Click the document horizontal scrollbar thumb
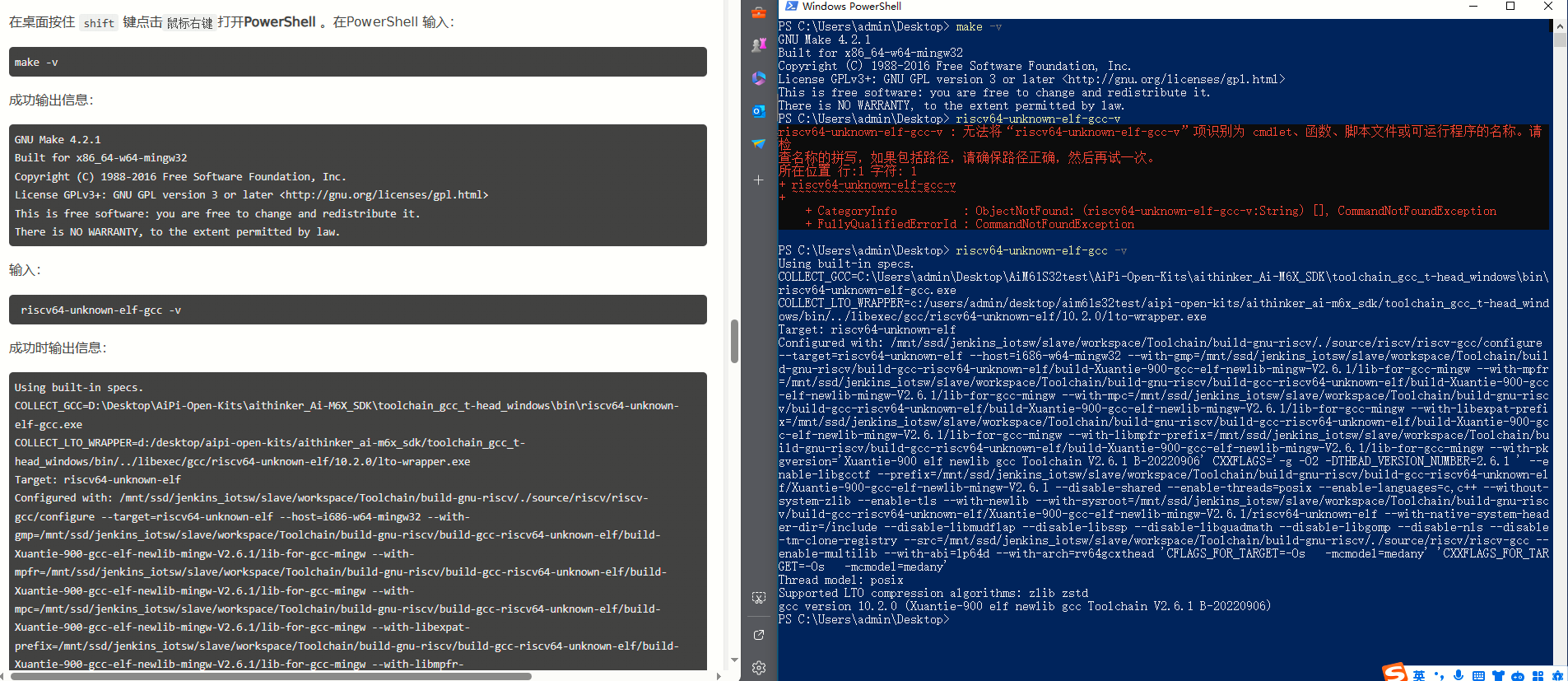 (271, 676)
